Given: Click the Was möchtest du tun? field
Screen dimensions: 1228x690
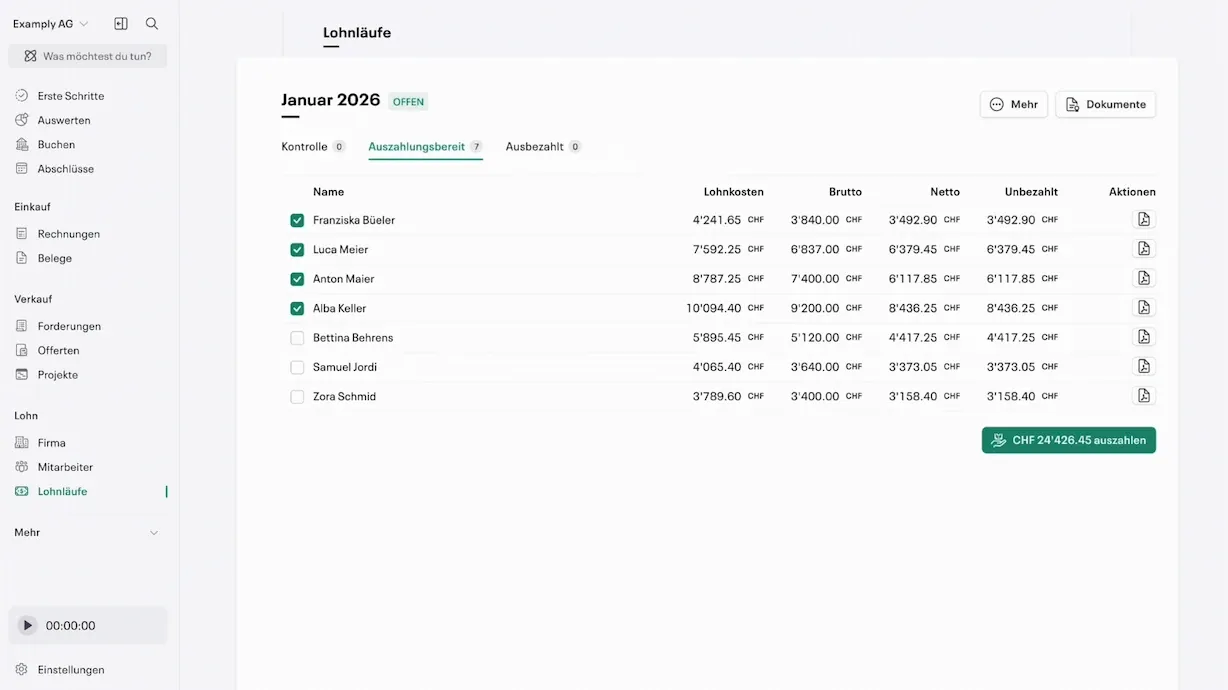Looking at the screenshot, I should coord(88,56).
